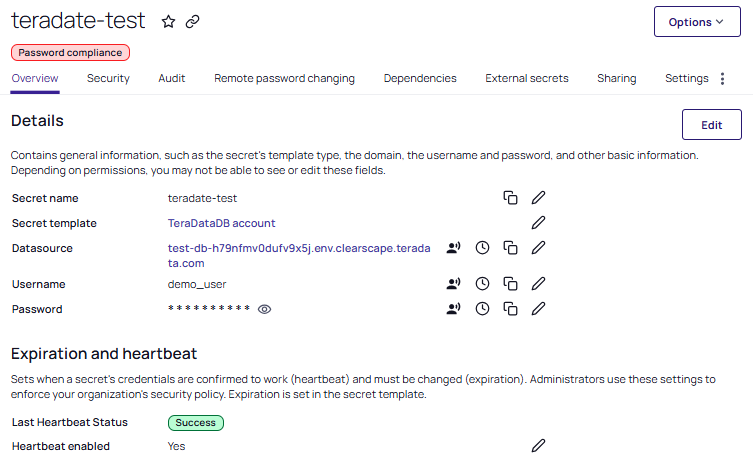
Task: Click the Edit button in Details
Action: [x=712, y=125]
